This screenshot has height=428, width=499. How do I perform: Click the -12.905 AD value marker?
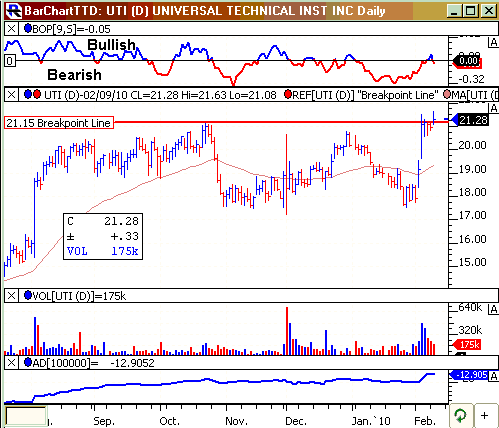pos(469,375)
